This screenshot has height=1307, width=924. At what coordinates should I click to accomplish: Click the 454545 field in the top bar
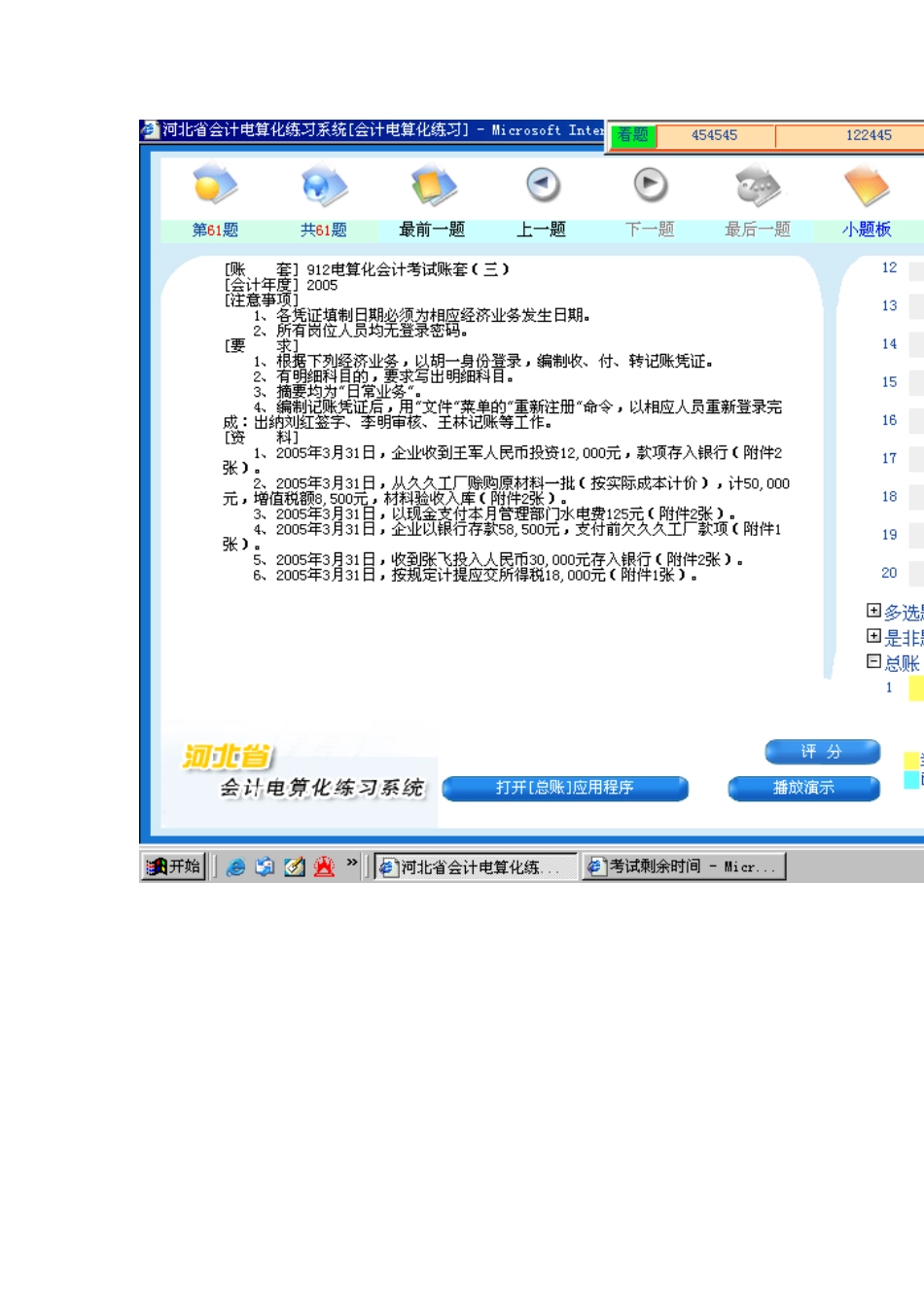(x=715, y=135)
